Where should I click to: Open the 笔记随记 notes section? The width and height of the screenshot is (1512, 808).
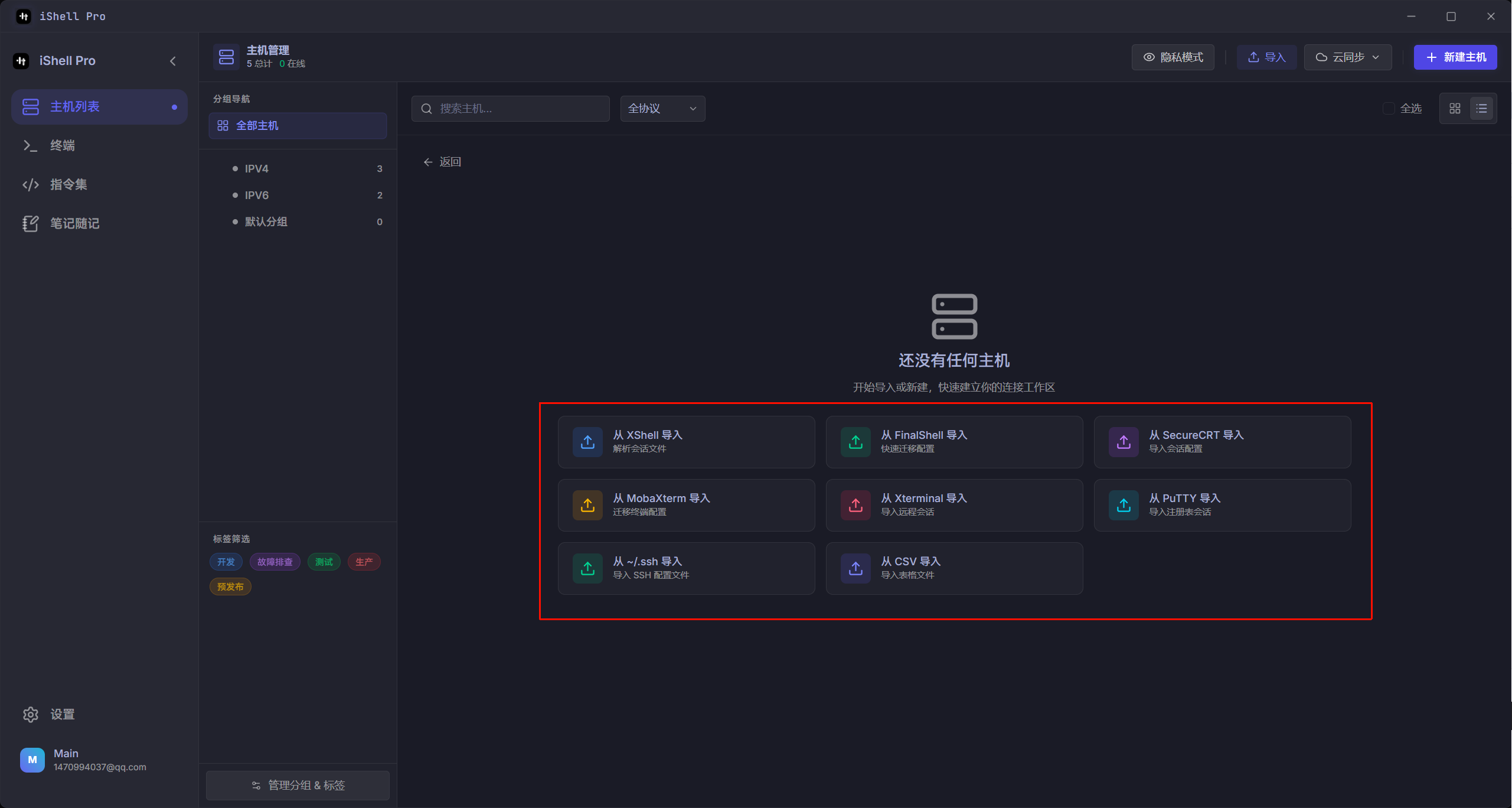99,223
